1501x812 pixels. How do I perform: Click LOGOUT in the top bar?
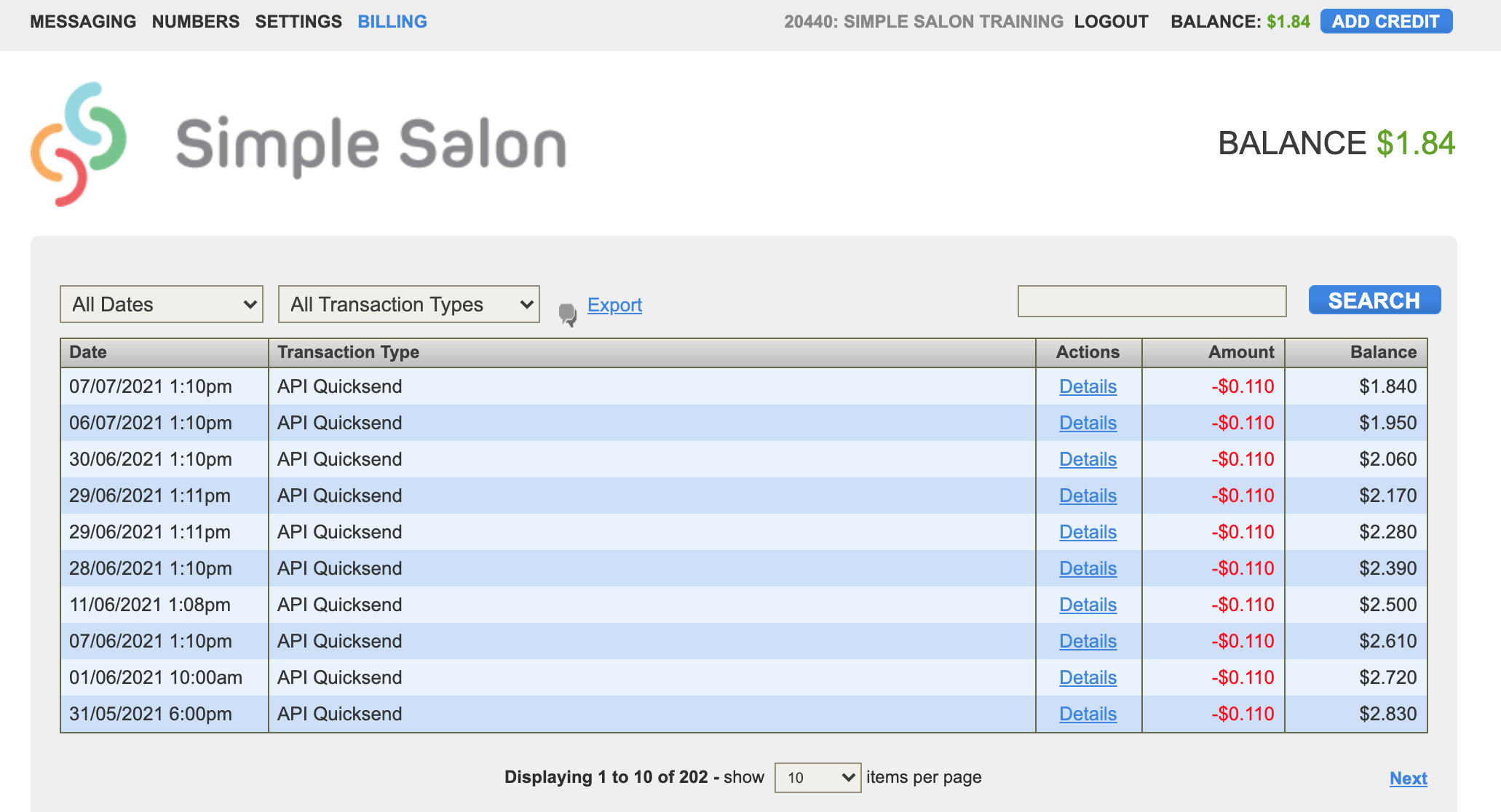tap(1111, 21)
